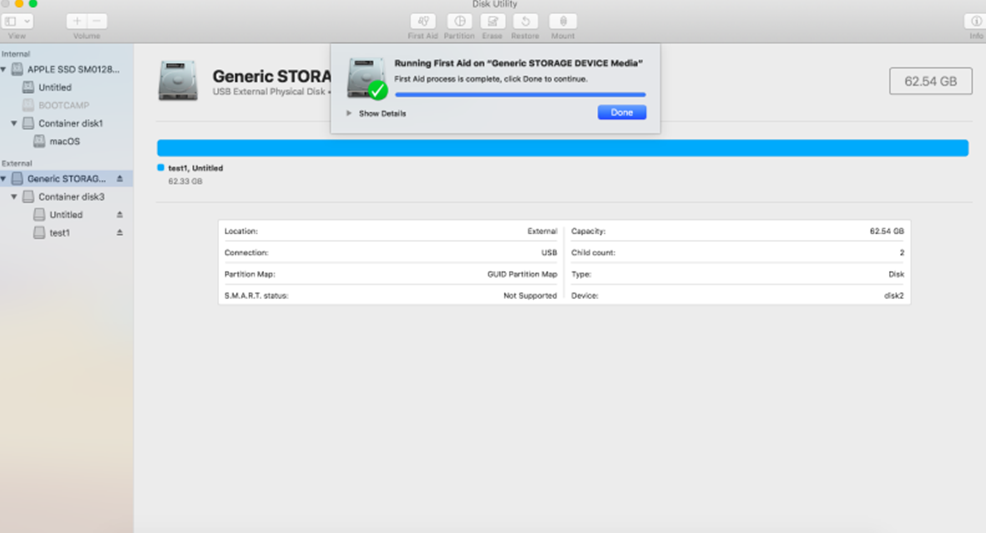The height and width of the screenshot is (533, 986).
Task: Select the external Untitled volume under disk3
Action: [67, 215]
